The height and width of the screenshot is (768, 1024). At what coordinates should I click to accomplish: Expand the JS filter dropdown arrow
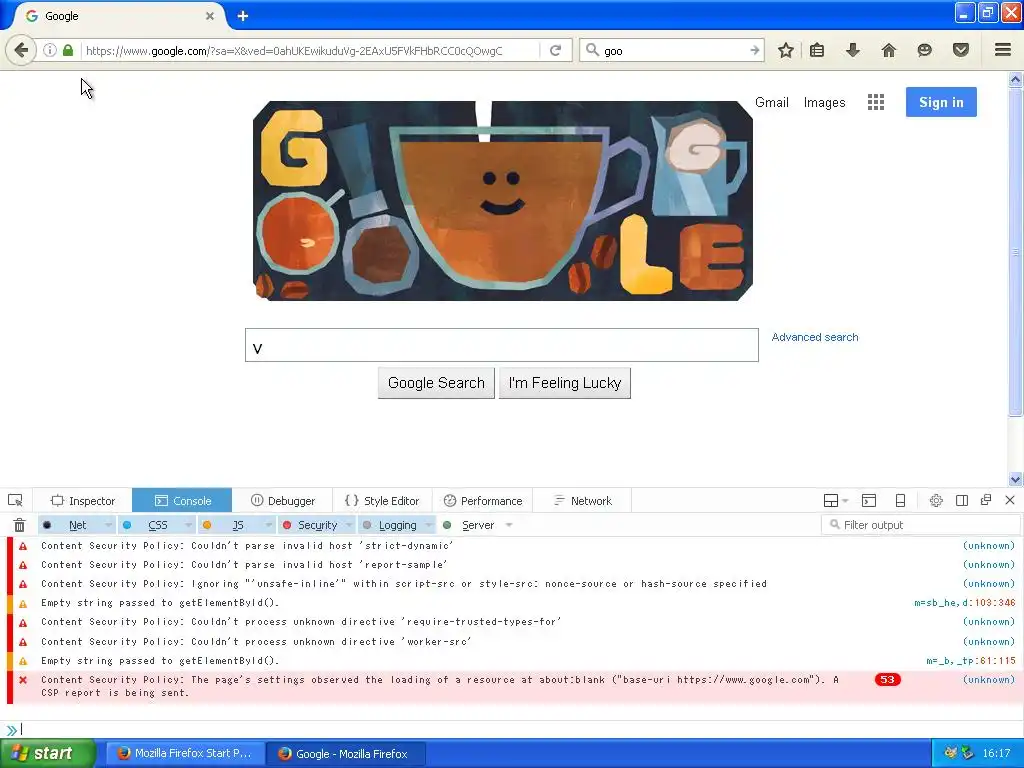tap(268, 525)
